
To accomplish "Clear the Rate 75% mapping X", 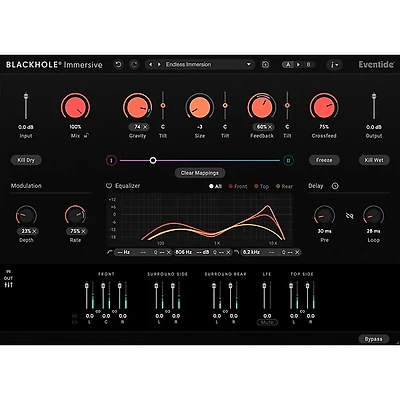I will 83,231.
